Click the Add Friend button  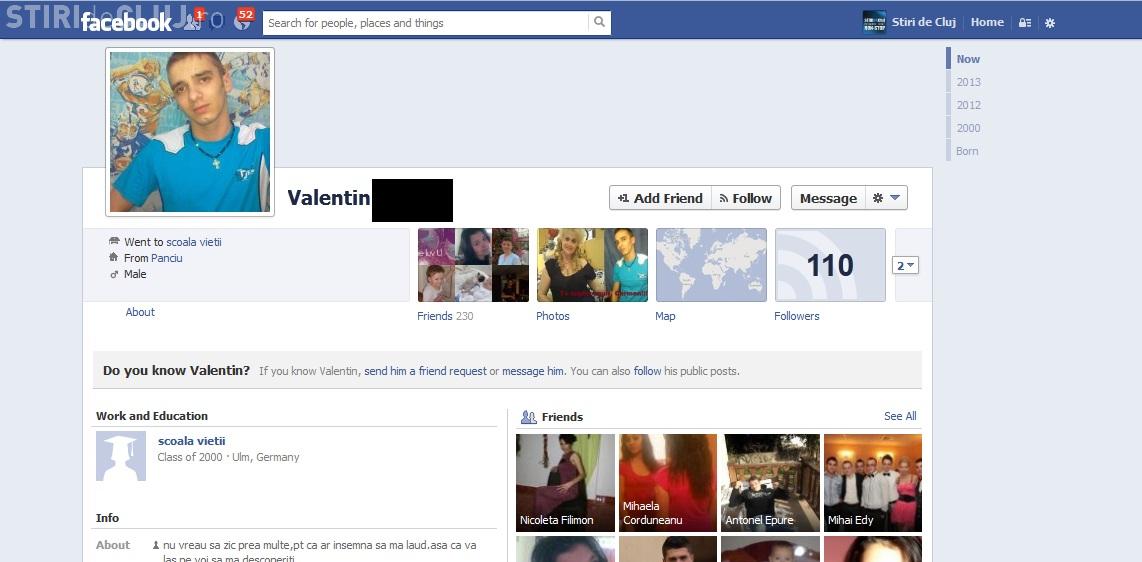click(x=660, y=198)
